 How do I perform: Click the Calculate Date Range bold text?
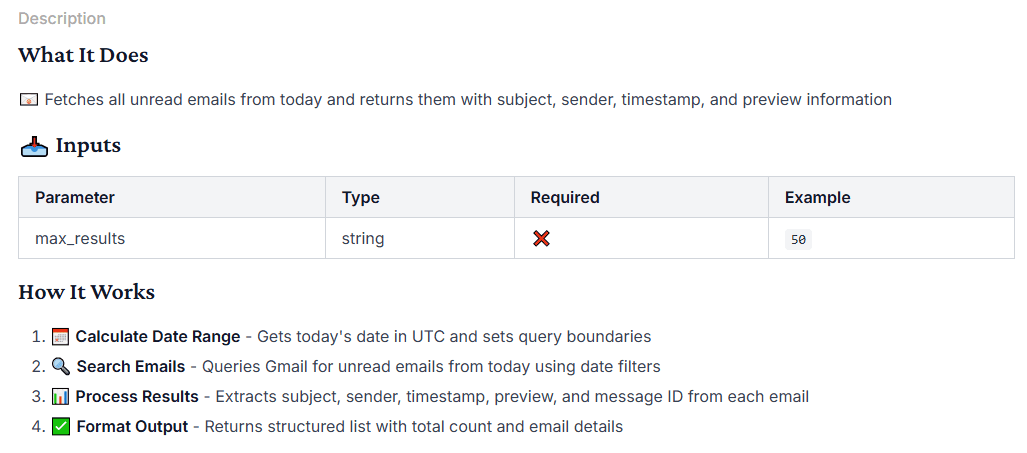(158, 337)
